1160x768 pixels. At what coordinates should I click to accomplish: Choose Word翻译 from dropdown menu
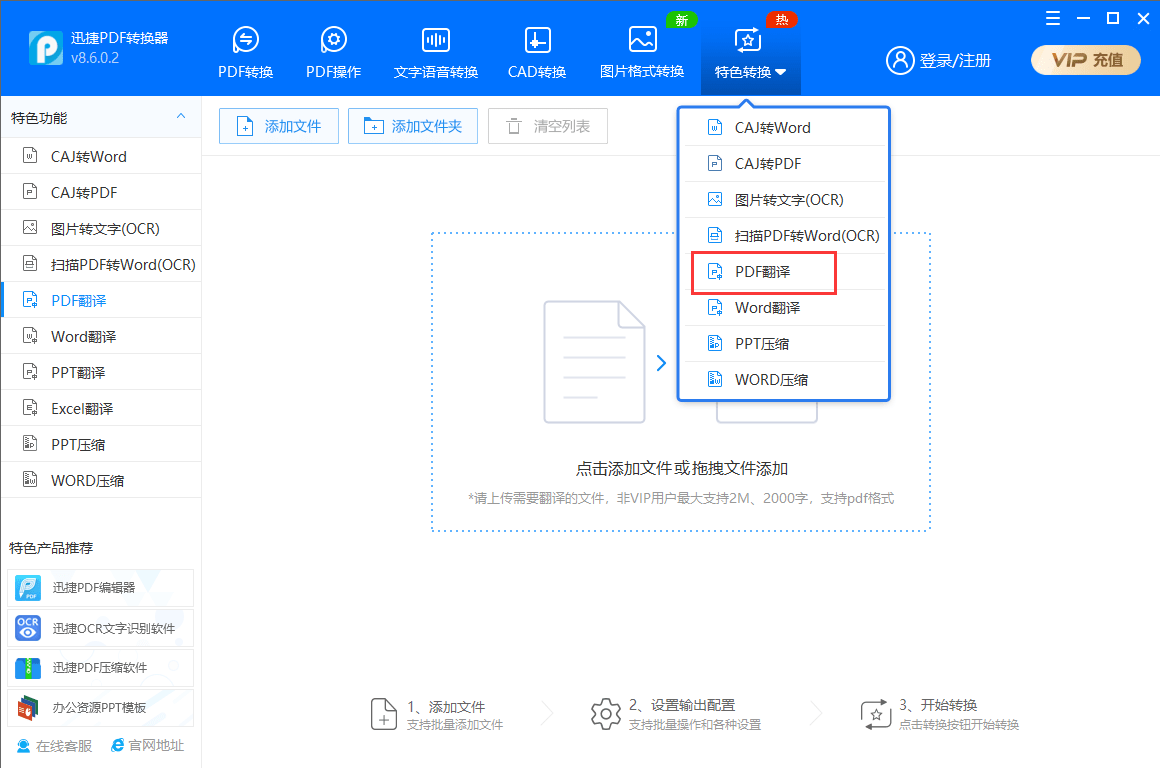pyautogui.click(x=784, y=308)
